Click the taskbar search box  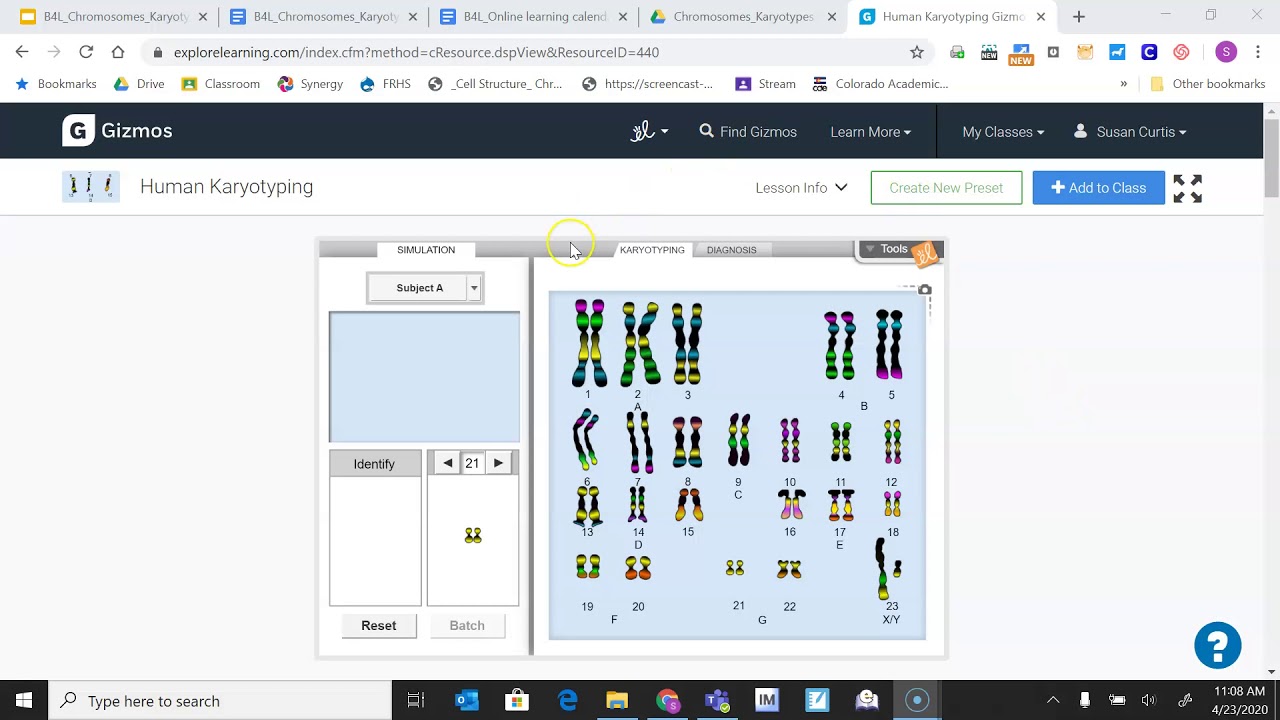[x=219, y=700]
